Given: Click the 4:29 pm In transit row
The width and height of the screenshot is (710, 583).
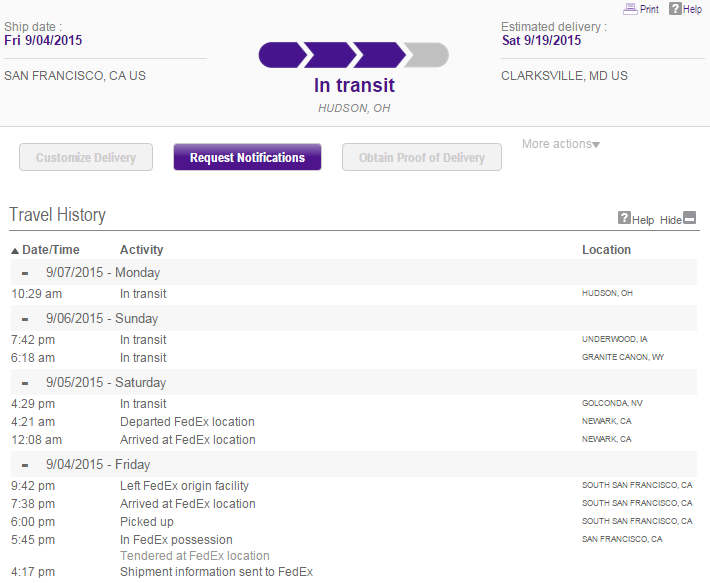Looking at the screenshot, I should tap(354, 404).
